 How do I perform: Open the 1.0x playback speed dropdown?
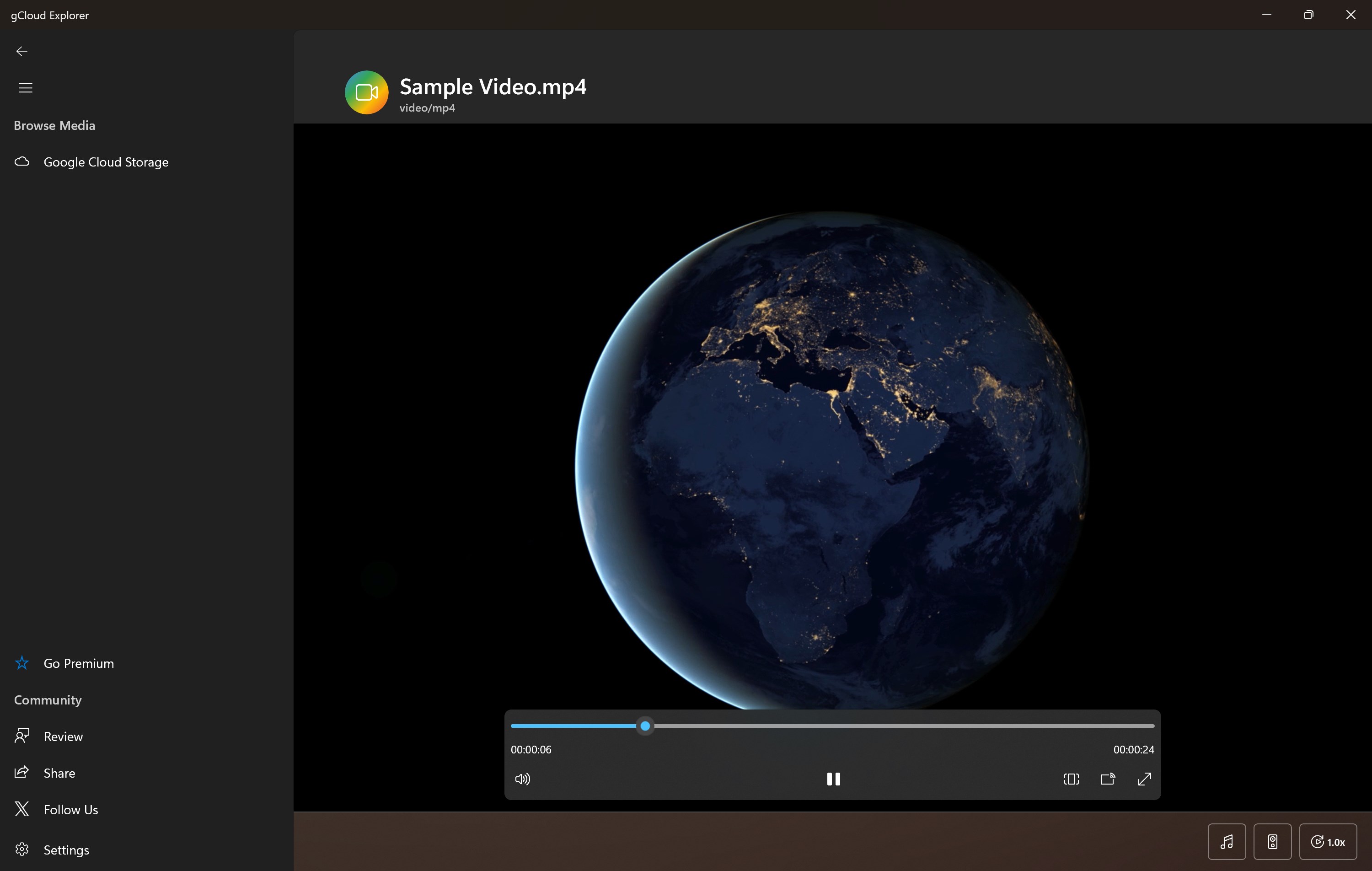tap(1328, 841)
